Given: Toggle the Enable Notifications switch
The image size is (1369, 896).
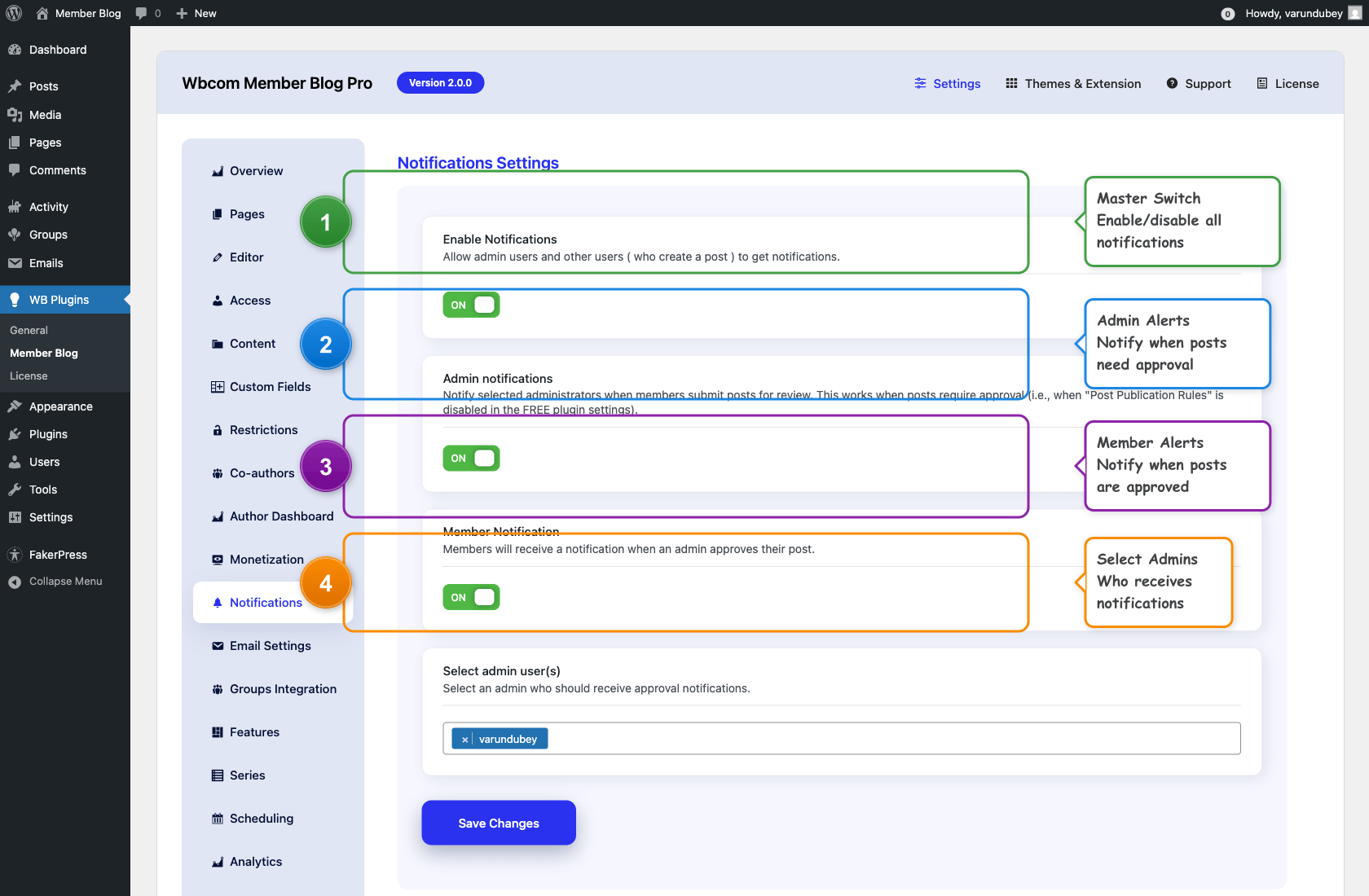Looking at the screenshot, I should click(471, 305).
